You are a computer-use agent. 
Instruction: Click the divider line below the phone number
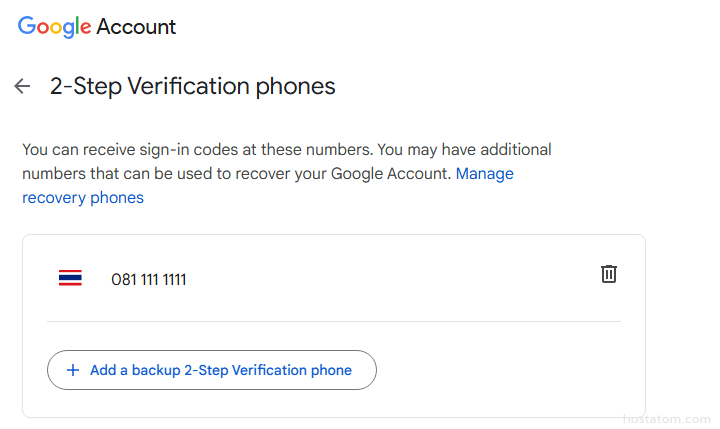(x=334, y=321)
